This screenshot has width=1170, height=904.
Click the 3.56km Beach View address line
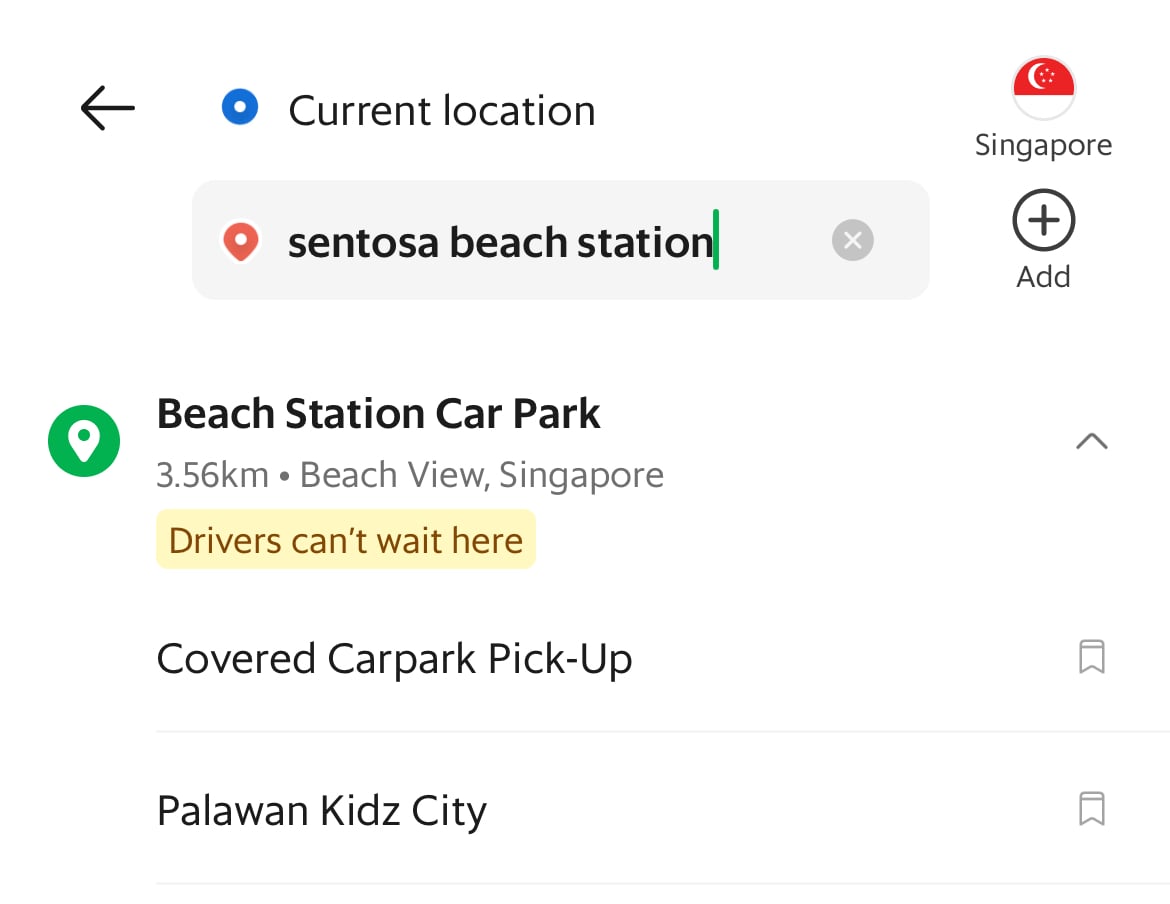(x=410, y=475)
